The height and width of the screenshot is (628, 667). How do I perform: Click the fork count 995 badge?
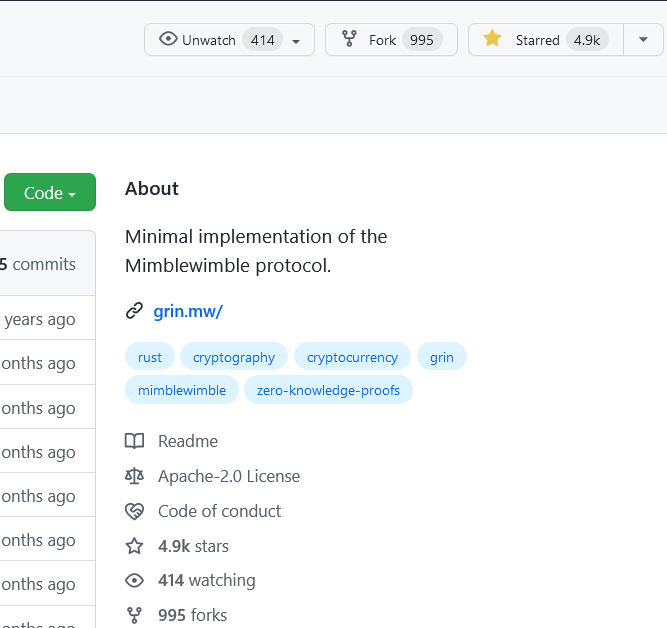[422, 40]
